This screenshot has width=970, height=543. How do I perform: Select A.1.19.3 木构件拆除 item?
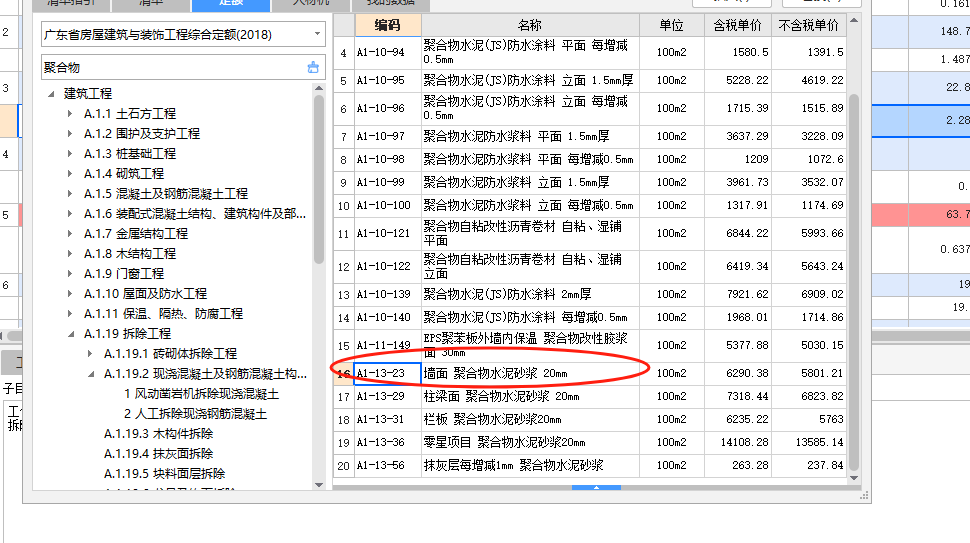(x=158, y=434)
